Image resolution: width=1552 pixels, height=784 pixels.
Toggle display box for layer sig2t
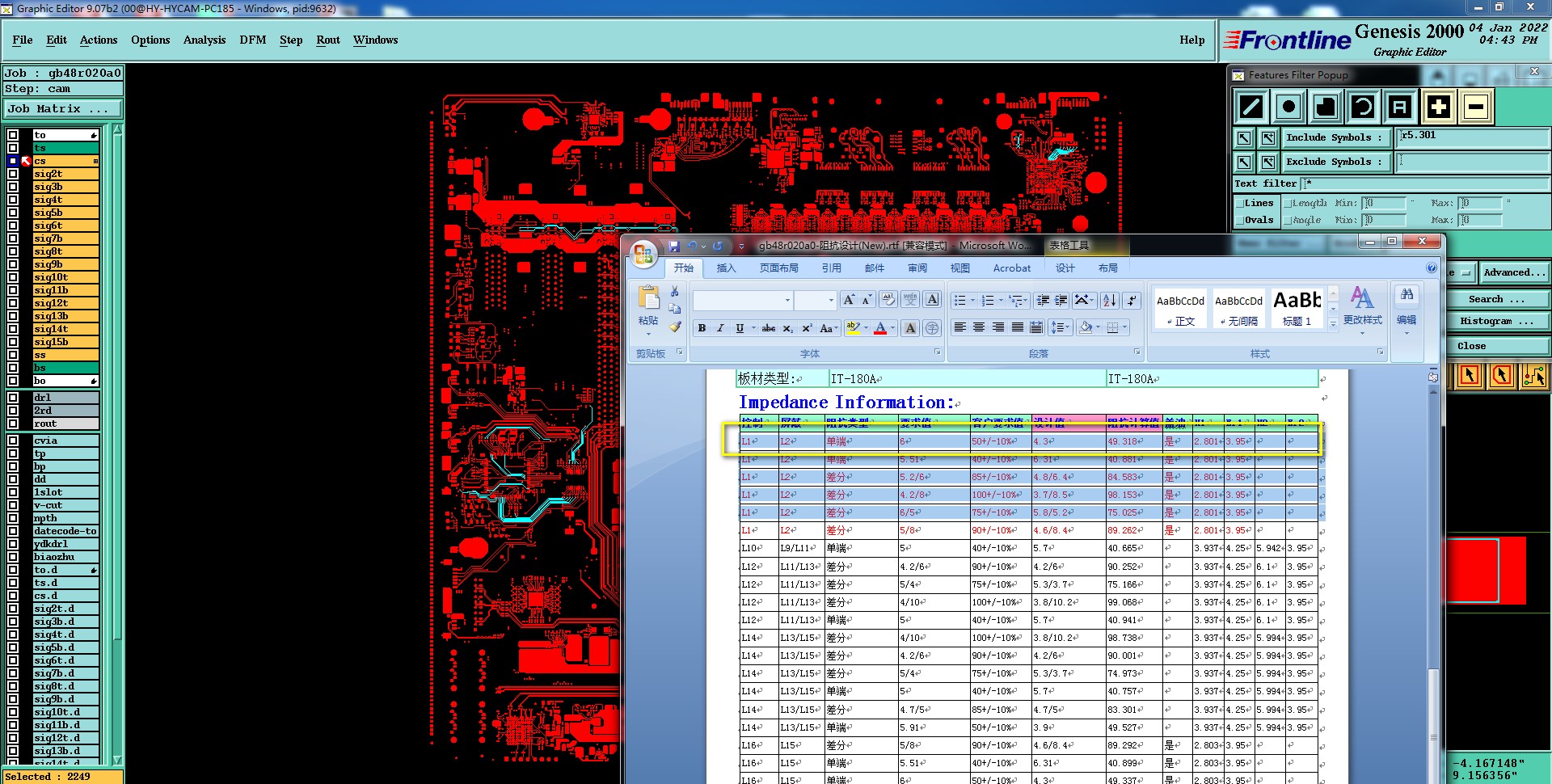tap(13, 174)
